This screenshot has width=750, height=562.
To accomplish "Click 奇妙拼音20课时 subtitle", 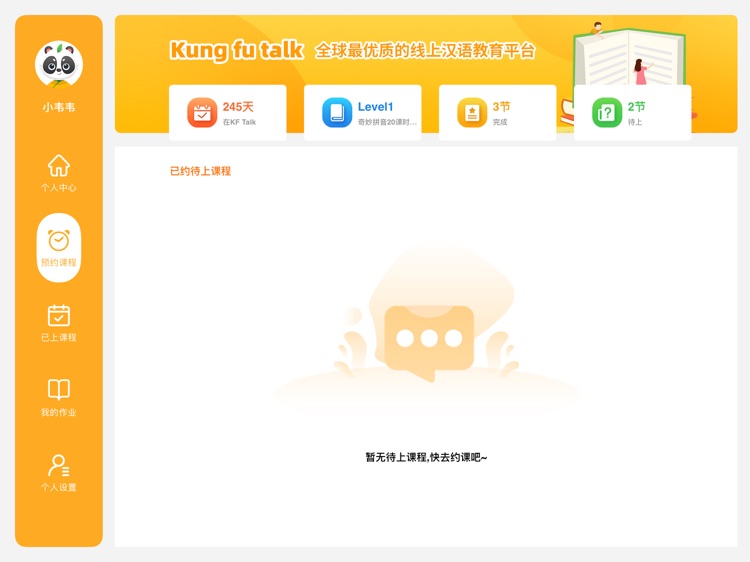I will coord(387,122).
